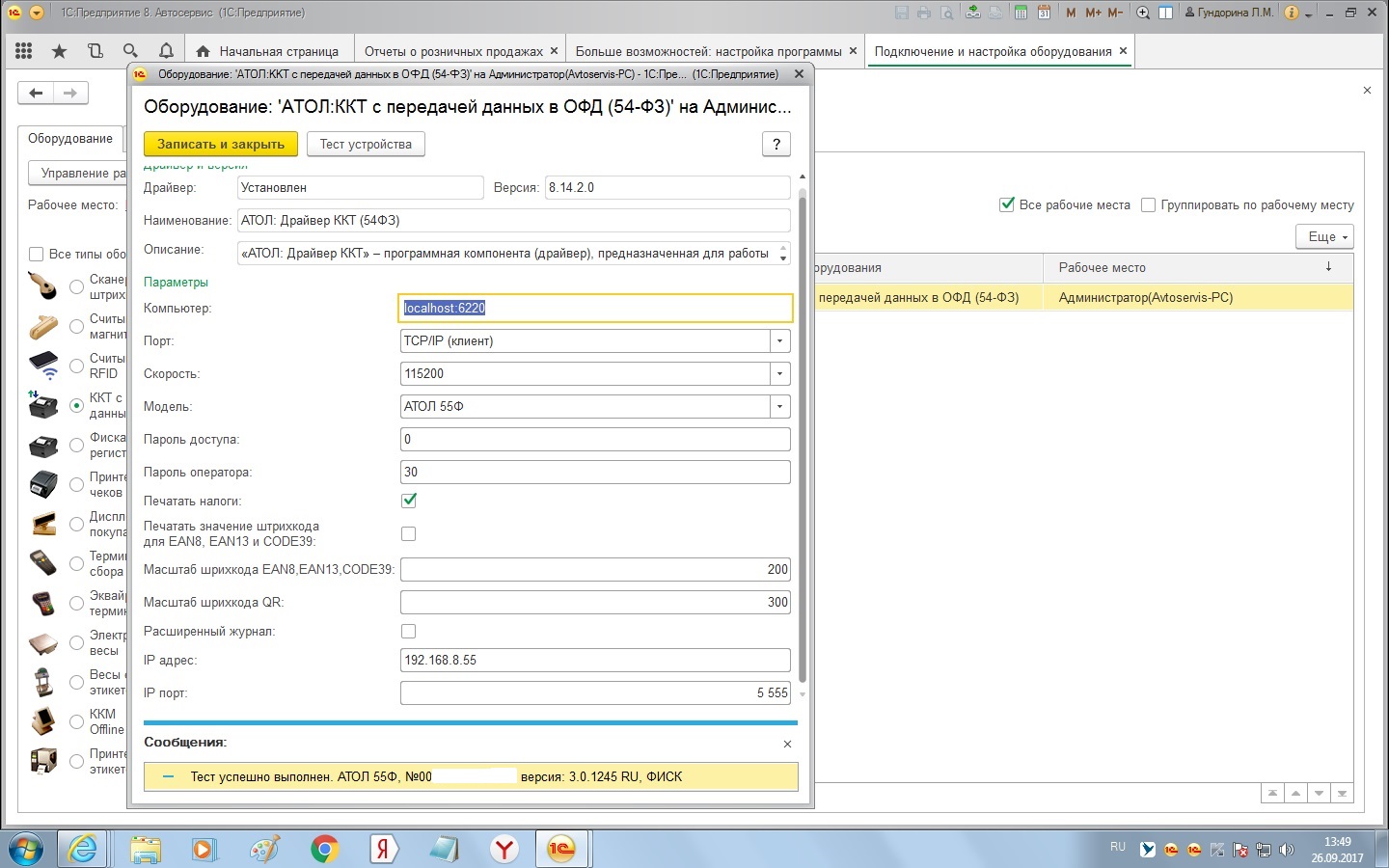Image resolution: width=1389 pixels, height=868 pixels.
Task: Click Записать и закрыть button
Action: (x=221, y=144)
